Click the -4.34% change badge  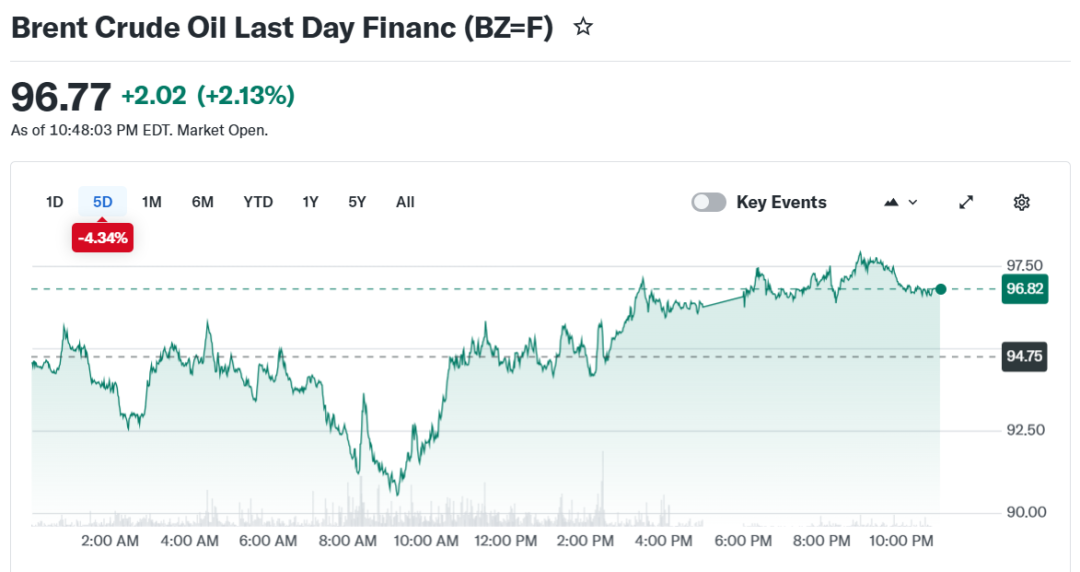[x=102, y=239]
